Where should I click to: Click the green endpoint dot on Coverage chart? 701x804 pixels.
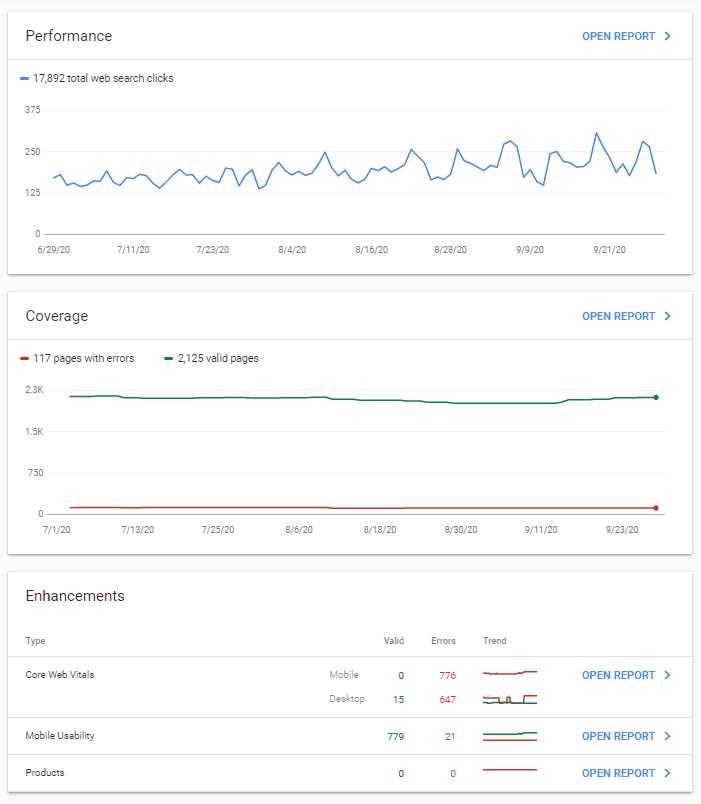[656, 397]
